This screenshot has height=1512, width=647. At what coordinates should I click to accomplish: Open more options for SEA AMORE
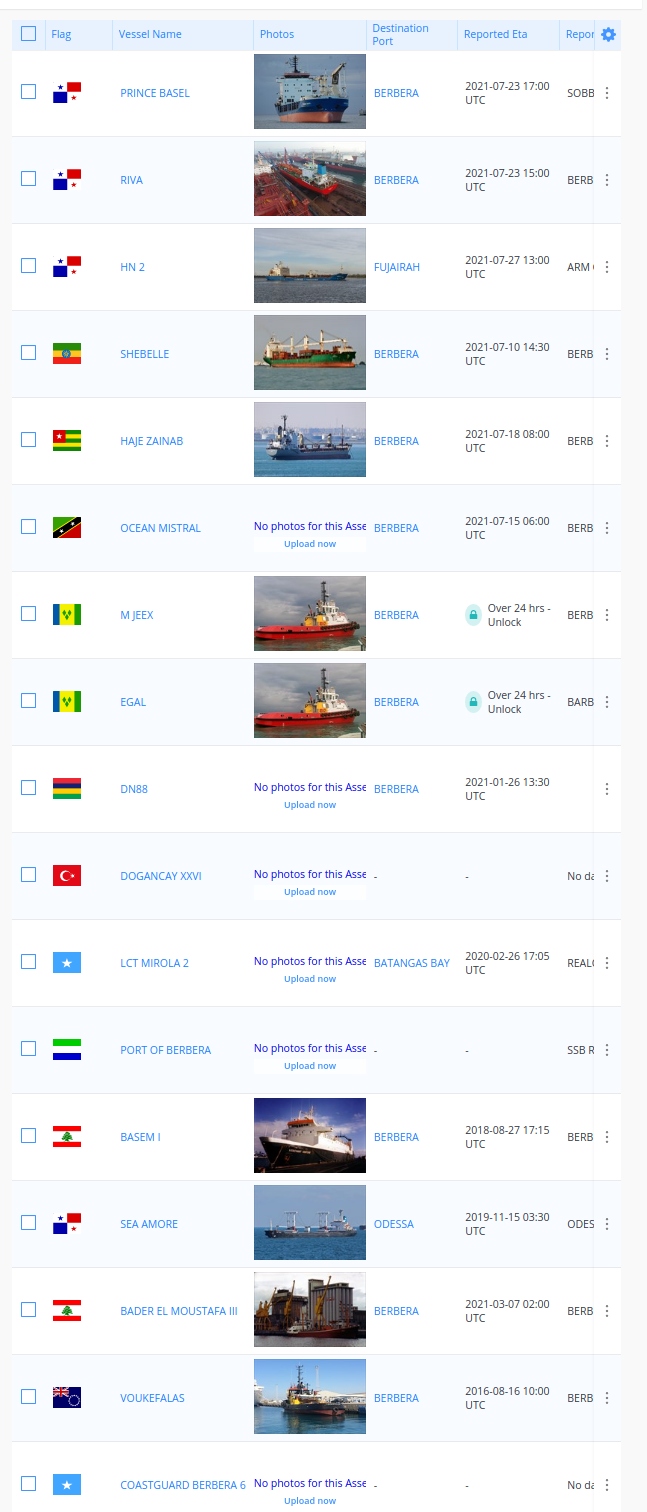coord(607,1224)
